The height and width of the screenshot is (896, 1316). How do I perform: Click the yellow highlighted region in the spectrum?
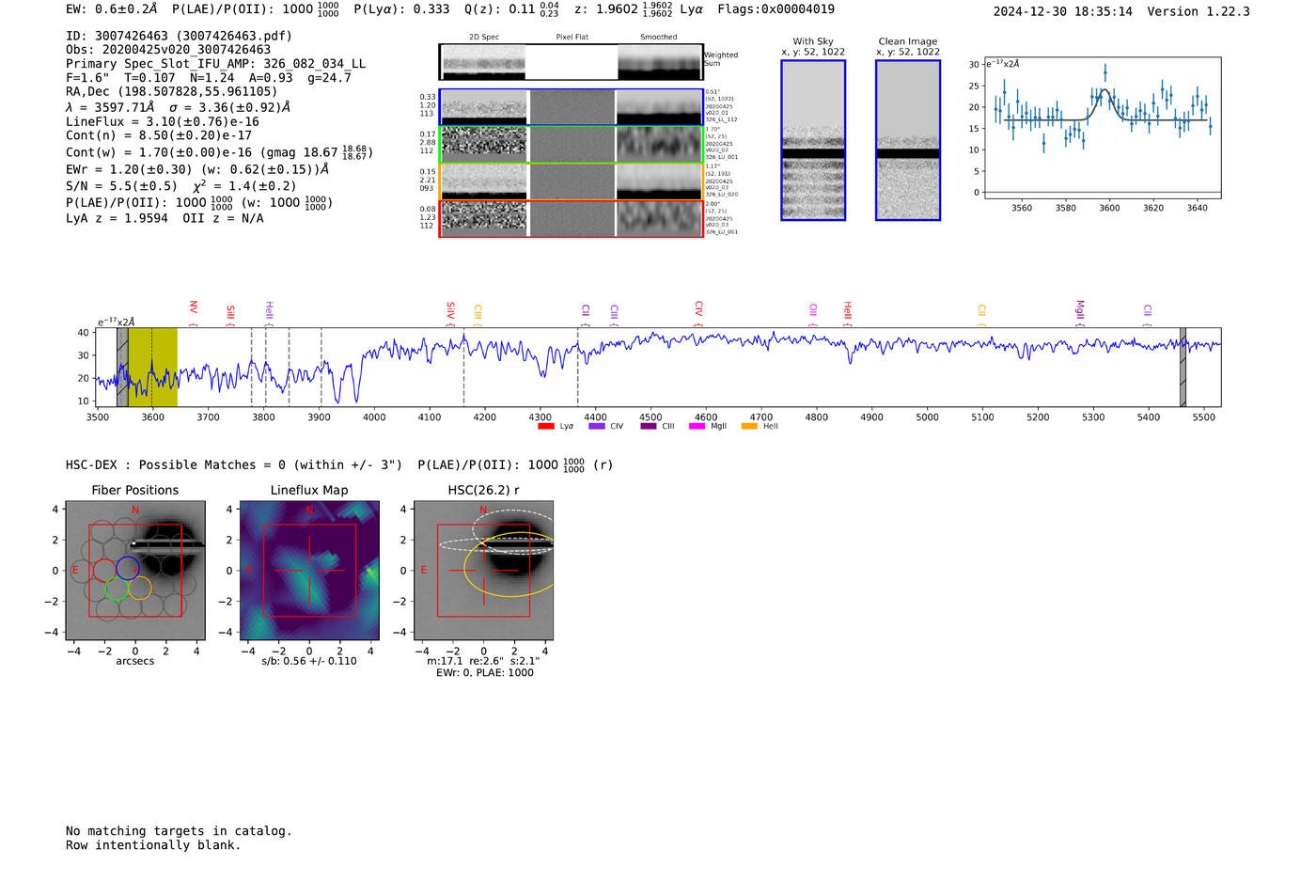coord(152,368)
